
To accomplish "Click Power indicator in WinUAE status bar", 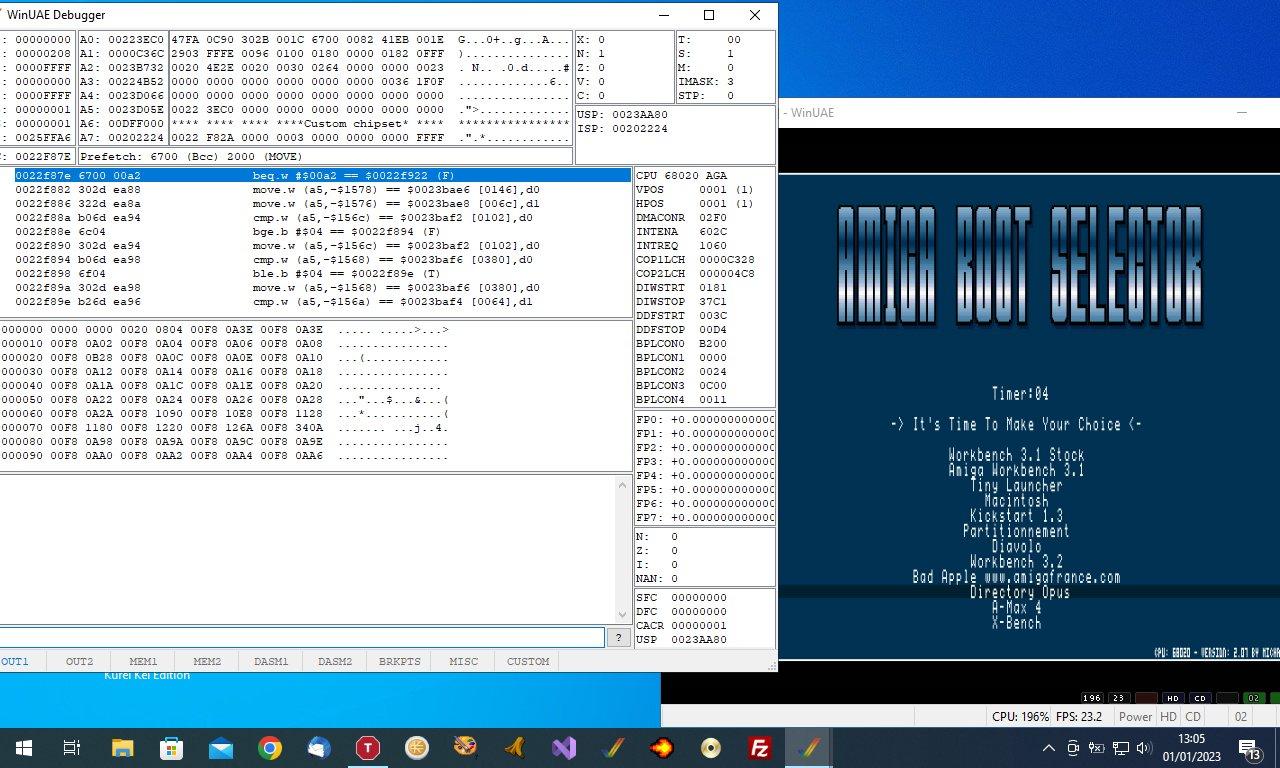I will tap(1135, 716).
